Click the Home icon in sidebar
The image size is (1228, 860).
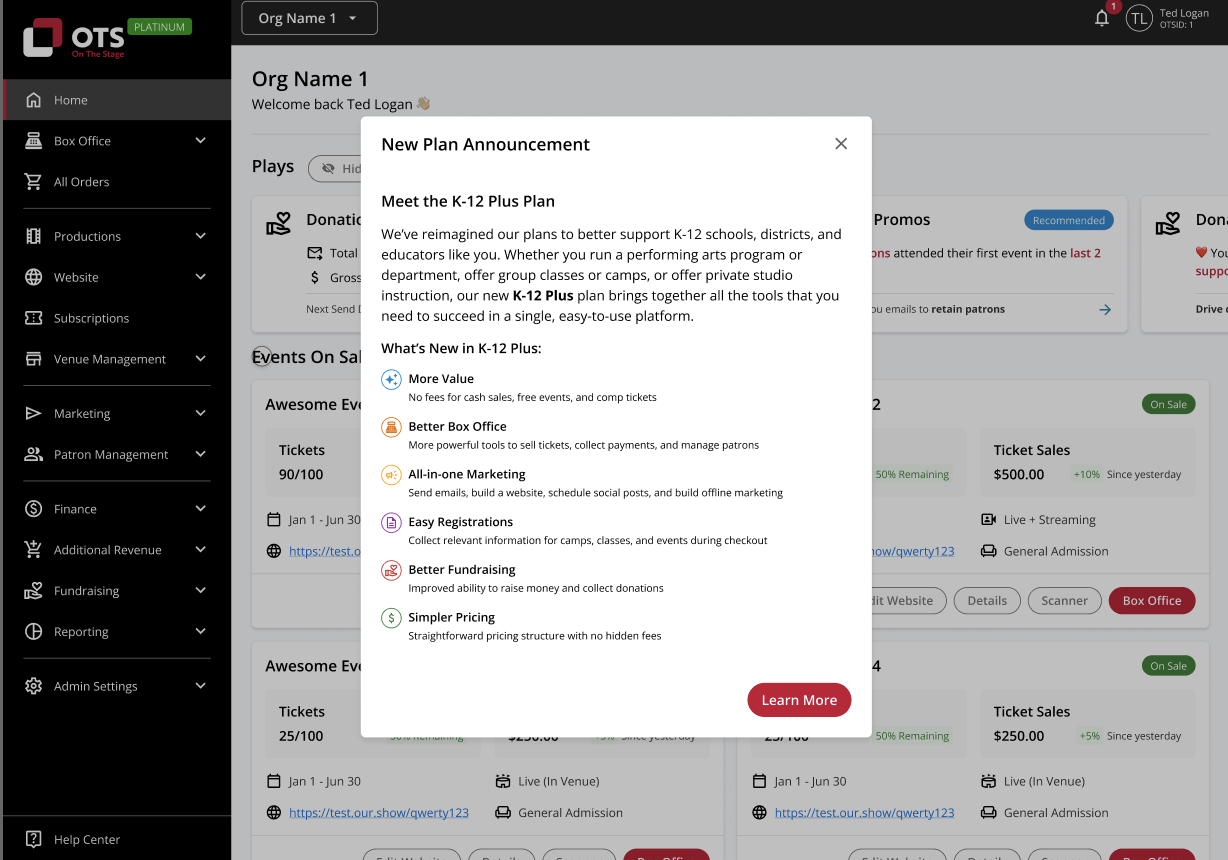point(34,100)
